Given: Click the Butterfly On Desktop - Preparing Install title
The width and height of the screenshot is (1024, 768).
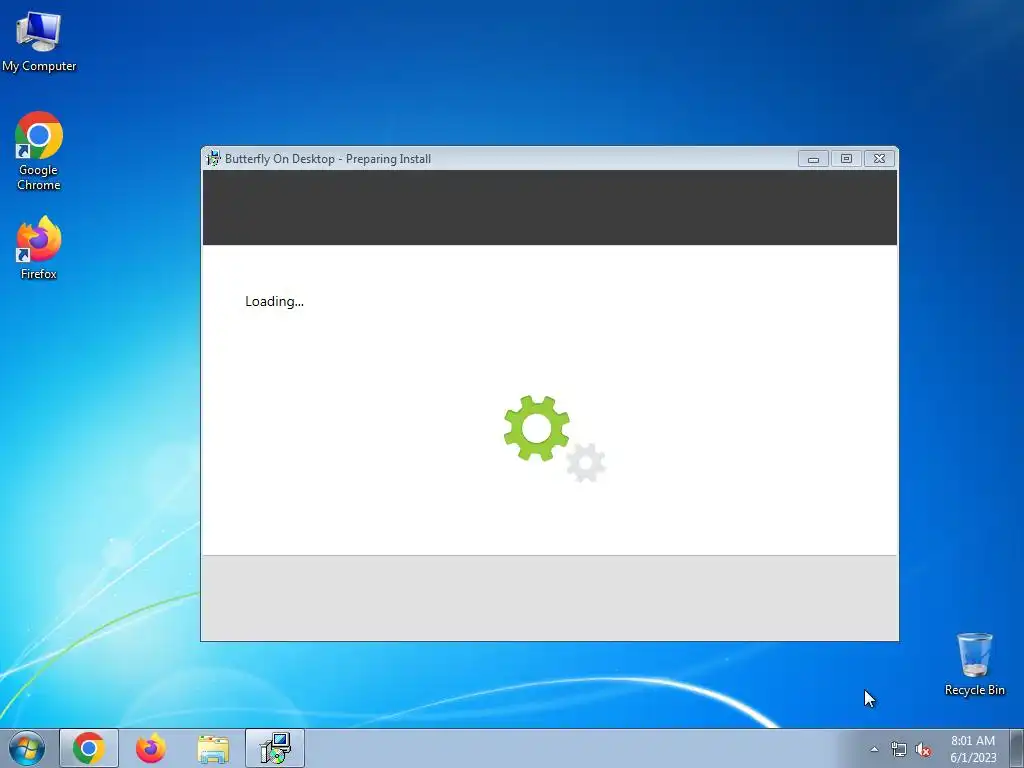Looking at the screenshot, I should click(328, 159).
